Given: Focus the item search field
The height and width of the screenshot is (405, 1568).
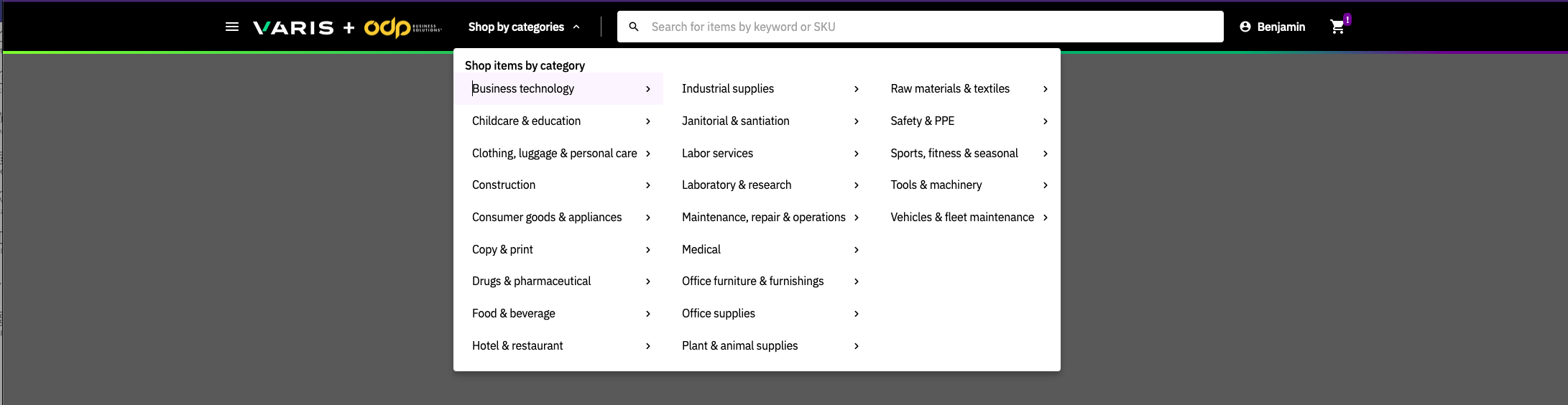Looking at the screenshot, I should [921, 27].
